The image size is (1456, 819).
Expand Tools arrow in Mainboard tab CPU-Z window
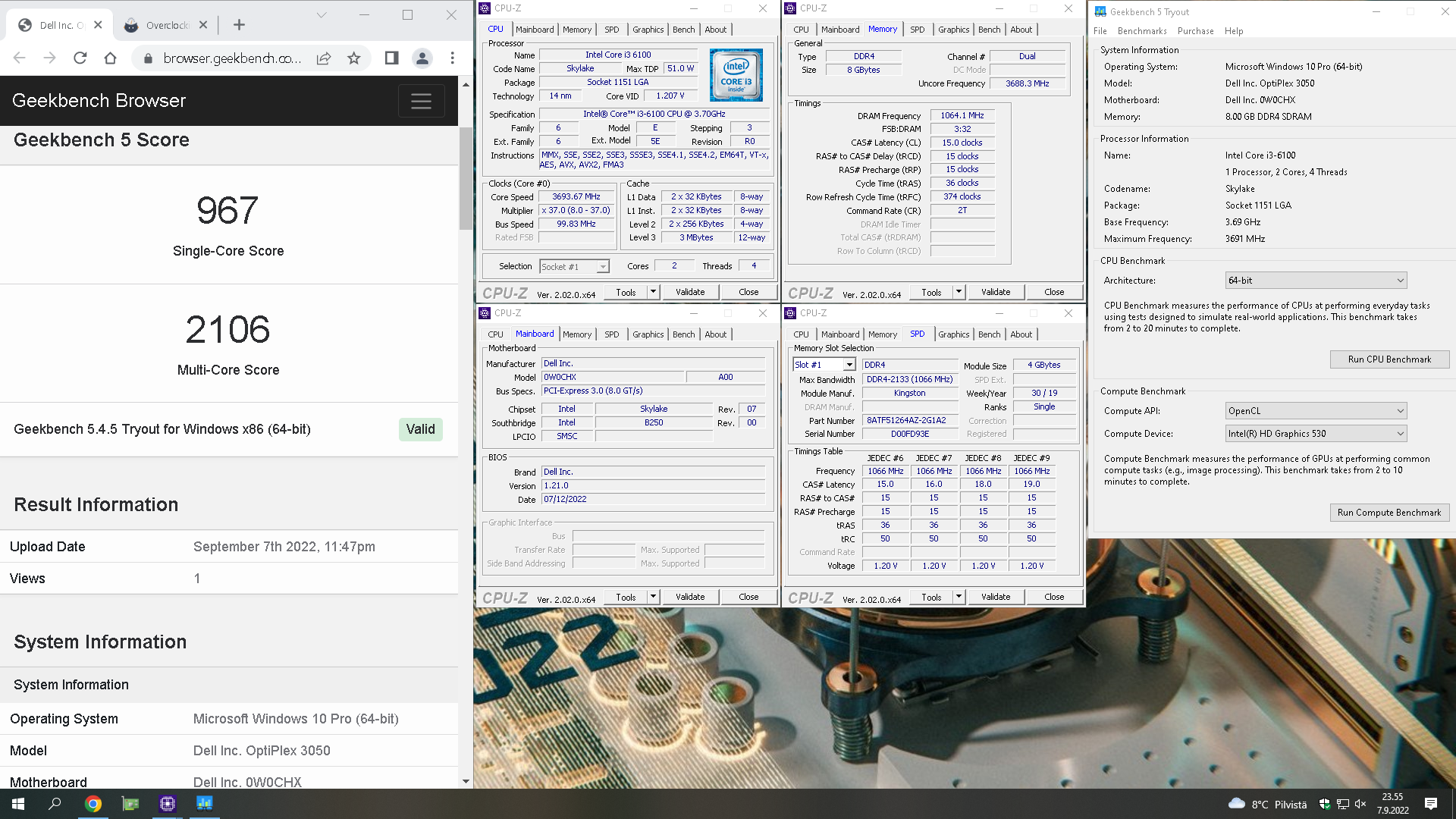(653, 597)
